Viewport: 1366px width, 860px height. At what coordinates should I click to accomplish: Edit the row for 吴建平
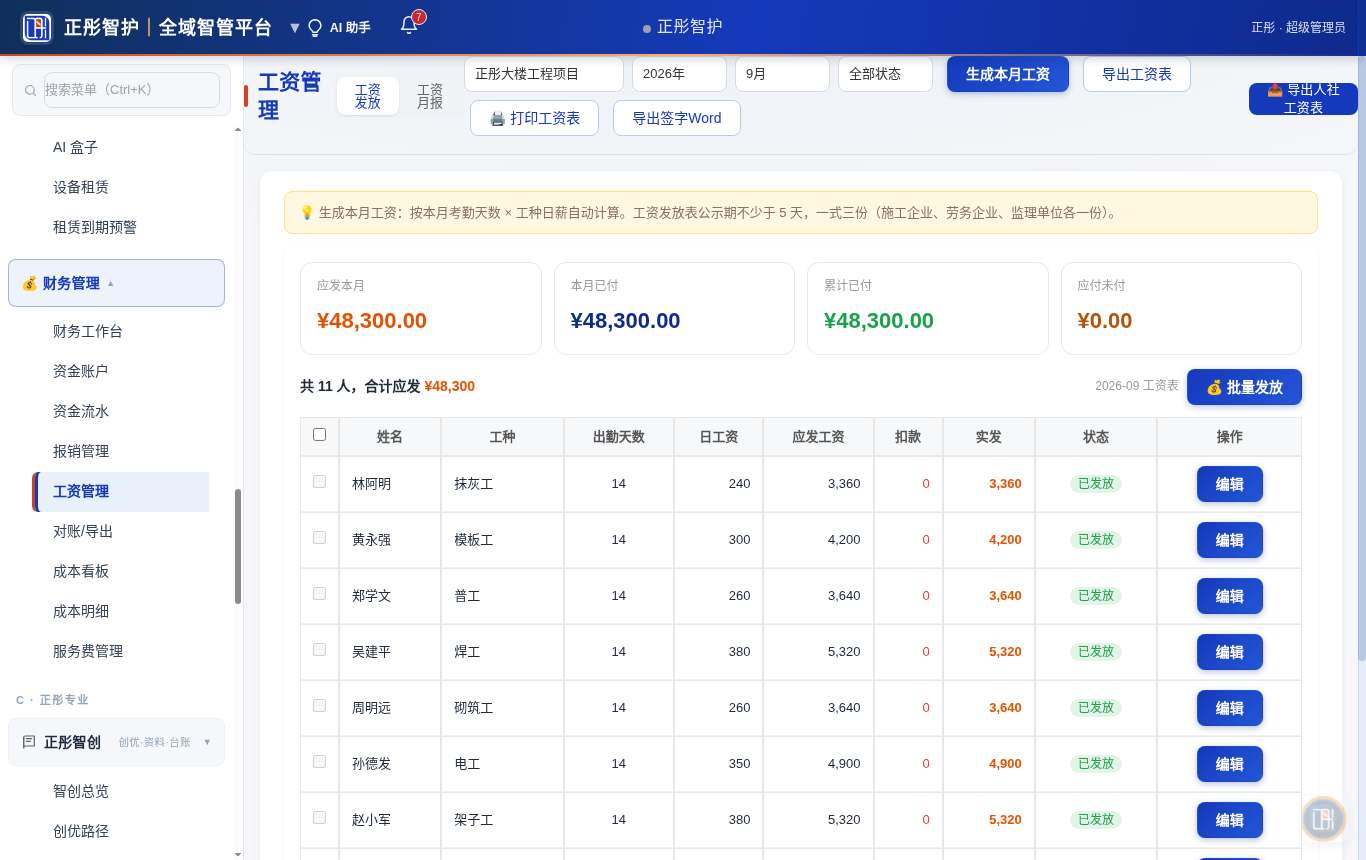(1230, 652)
